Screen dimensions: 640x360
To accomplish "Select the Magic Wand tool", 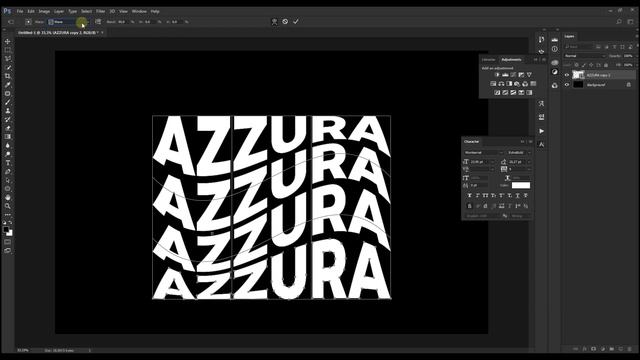I will pyautogui.click(x=7, y=67).
